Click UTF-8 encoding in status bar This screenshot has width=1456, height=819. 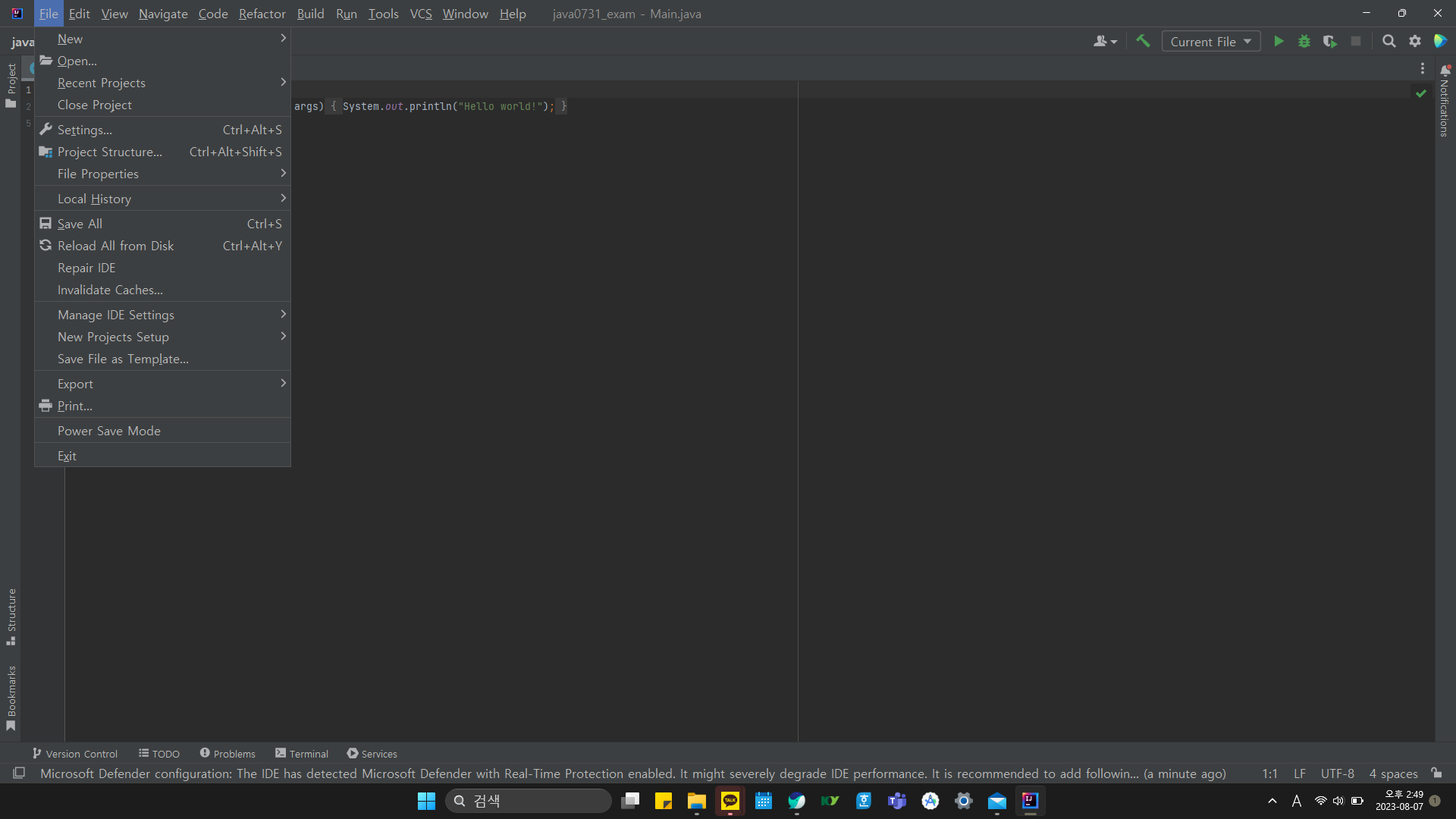(1337, 773)
